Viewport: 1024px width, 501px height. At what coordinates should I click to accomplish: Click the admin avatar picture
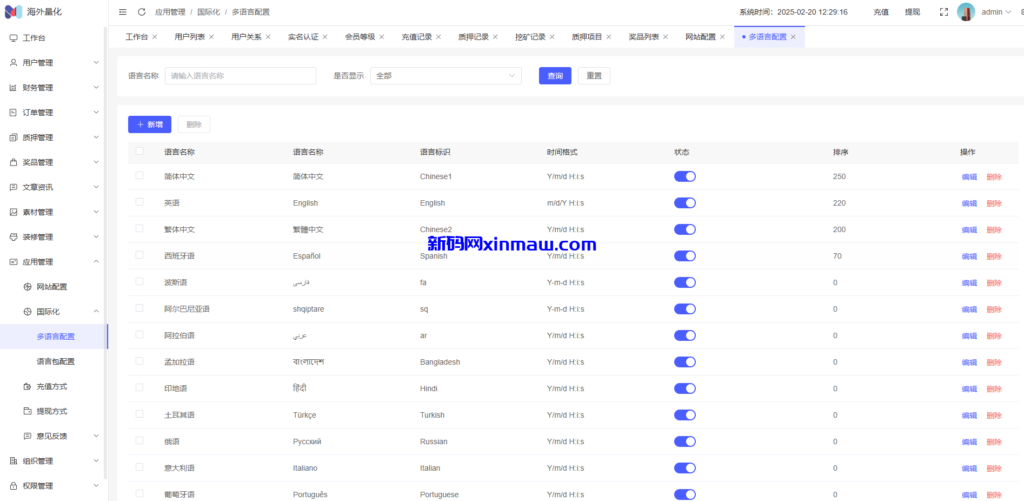click(966, 12)
